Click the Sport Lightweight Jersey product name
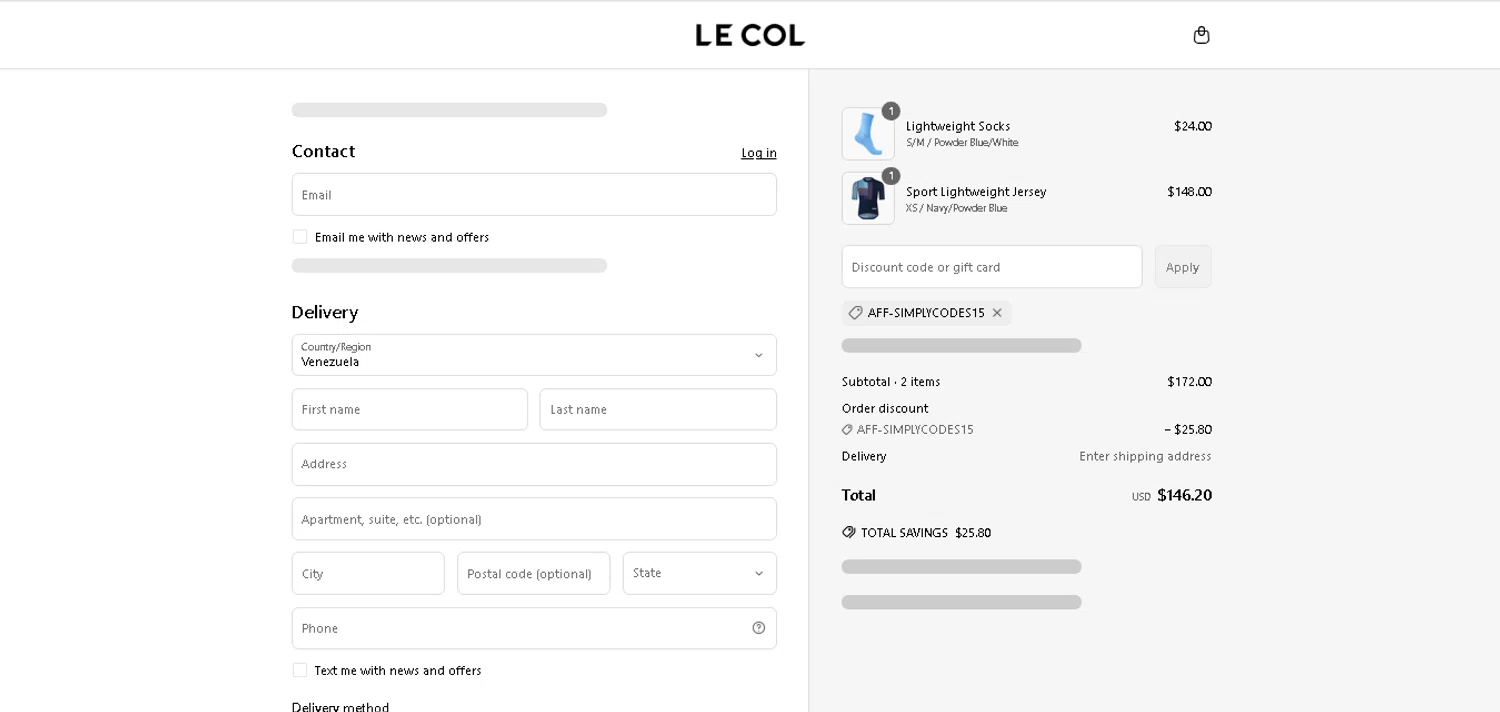 [976, 191]
